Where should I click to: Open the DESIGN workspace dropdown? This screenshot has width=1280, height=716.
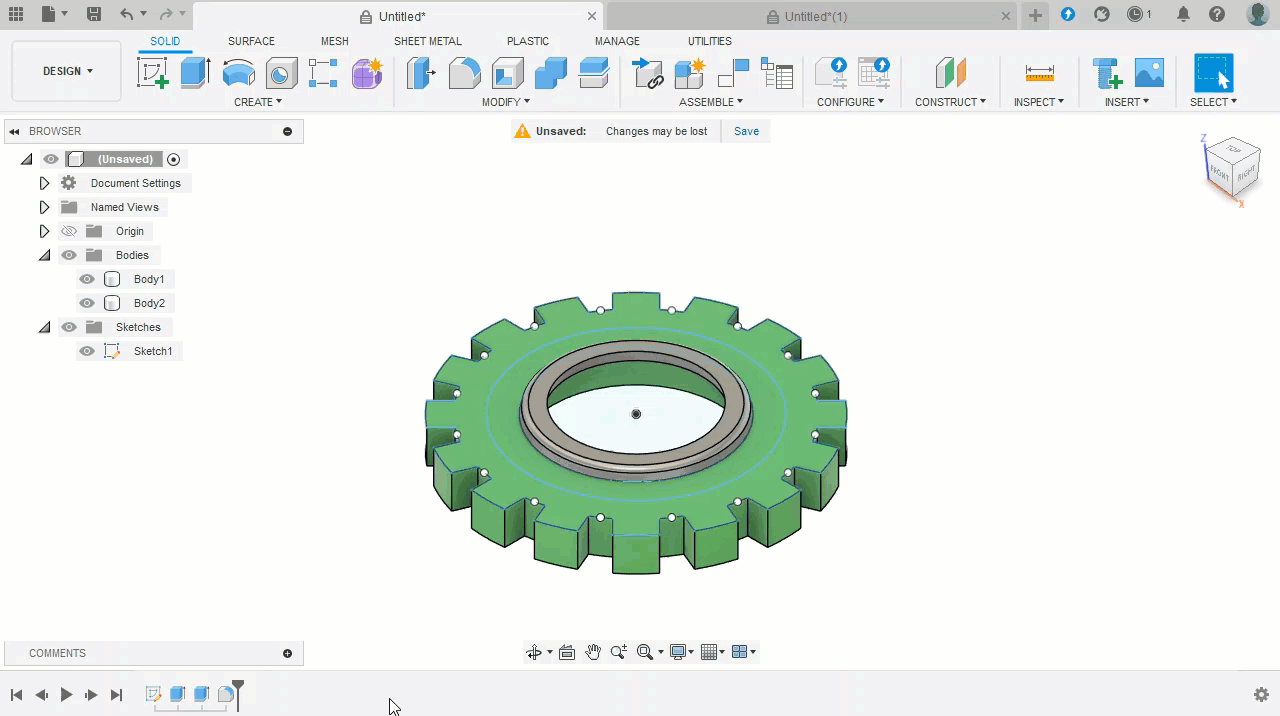point(67,71)
